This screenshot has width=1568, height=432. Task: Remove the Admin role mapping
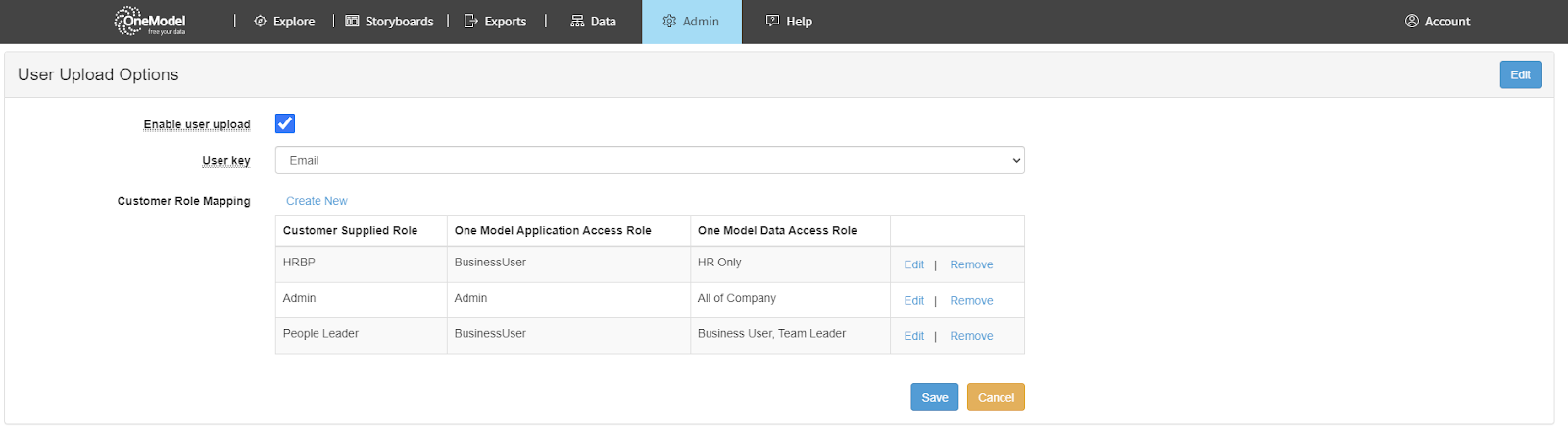(971, 301)
